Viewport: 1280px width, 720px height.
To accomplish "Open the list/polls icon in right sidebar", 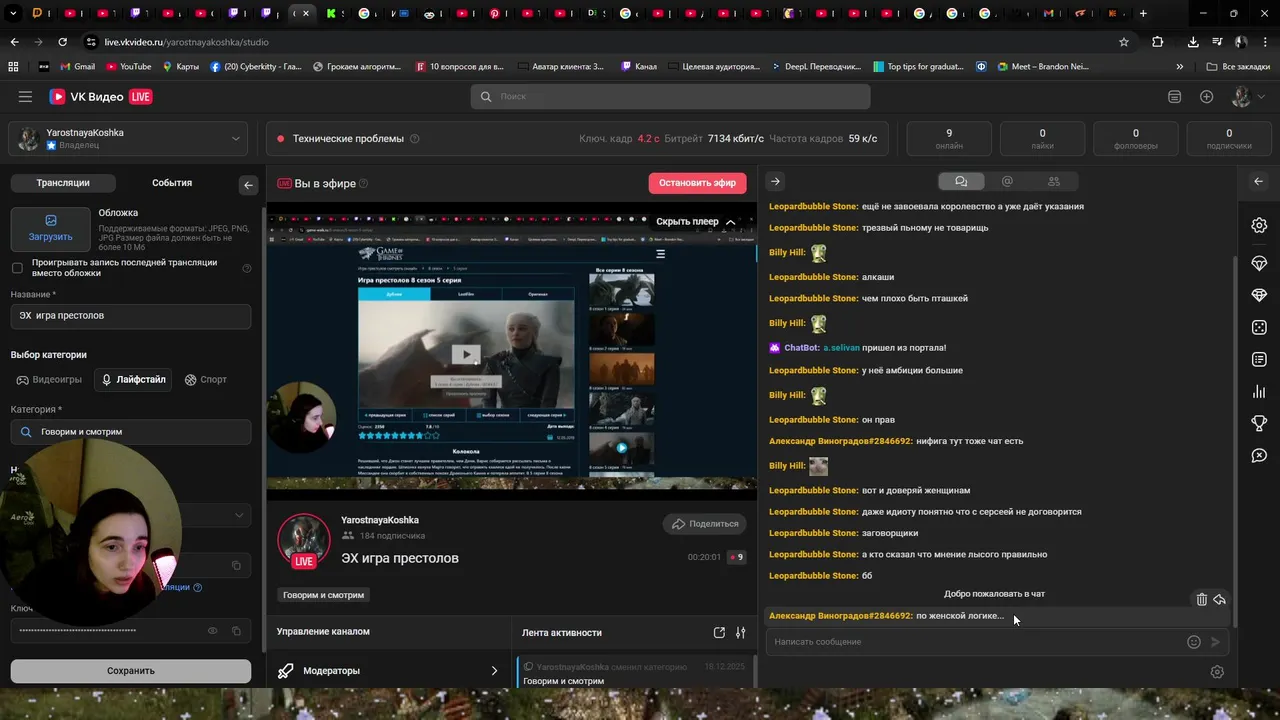I will pos(1259,359).
